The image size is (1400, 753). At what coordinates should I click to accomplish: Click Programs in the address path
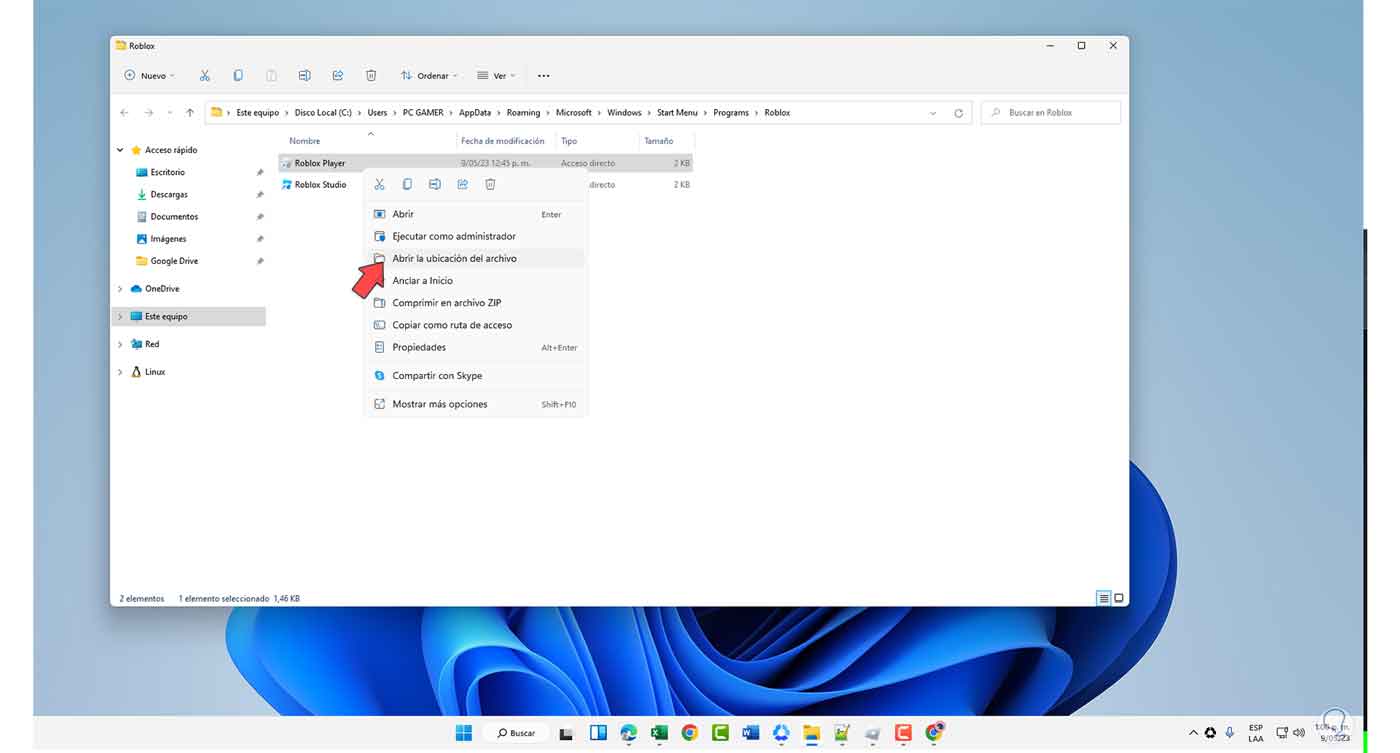(x=731, y=113)
